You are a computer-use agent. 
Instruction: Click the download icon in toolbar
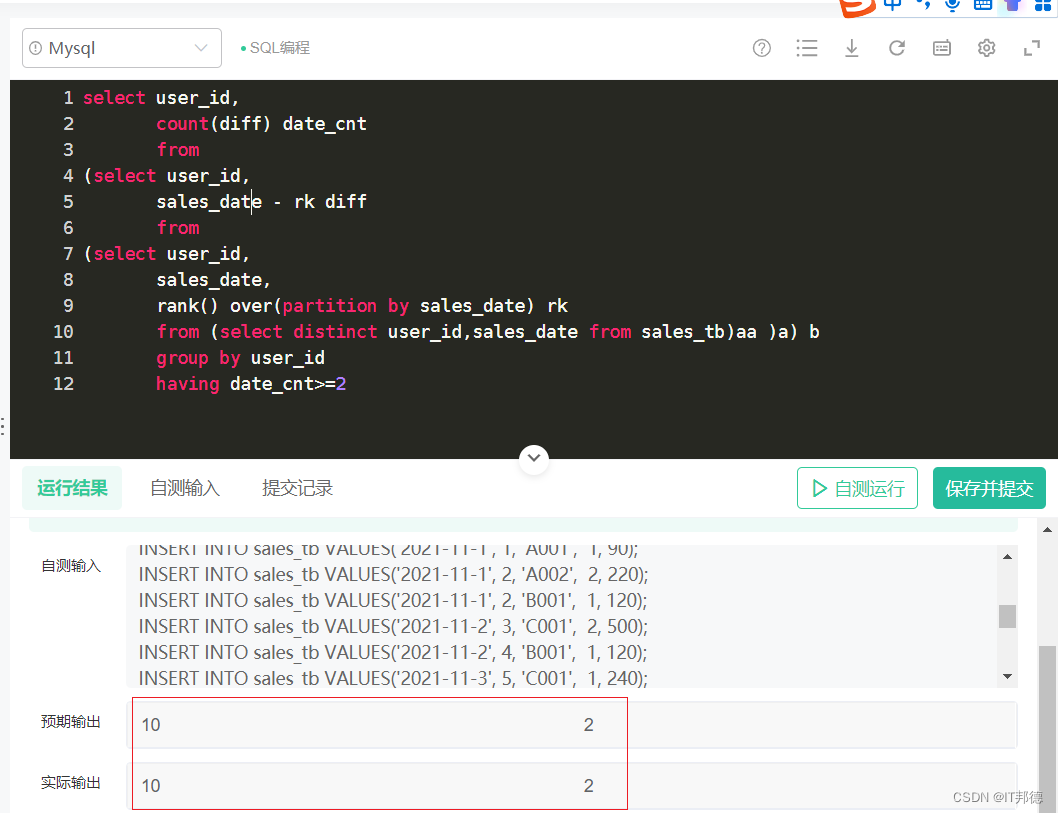(852, 48)
